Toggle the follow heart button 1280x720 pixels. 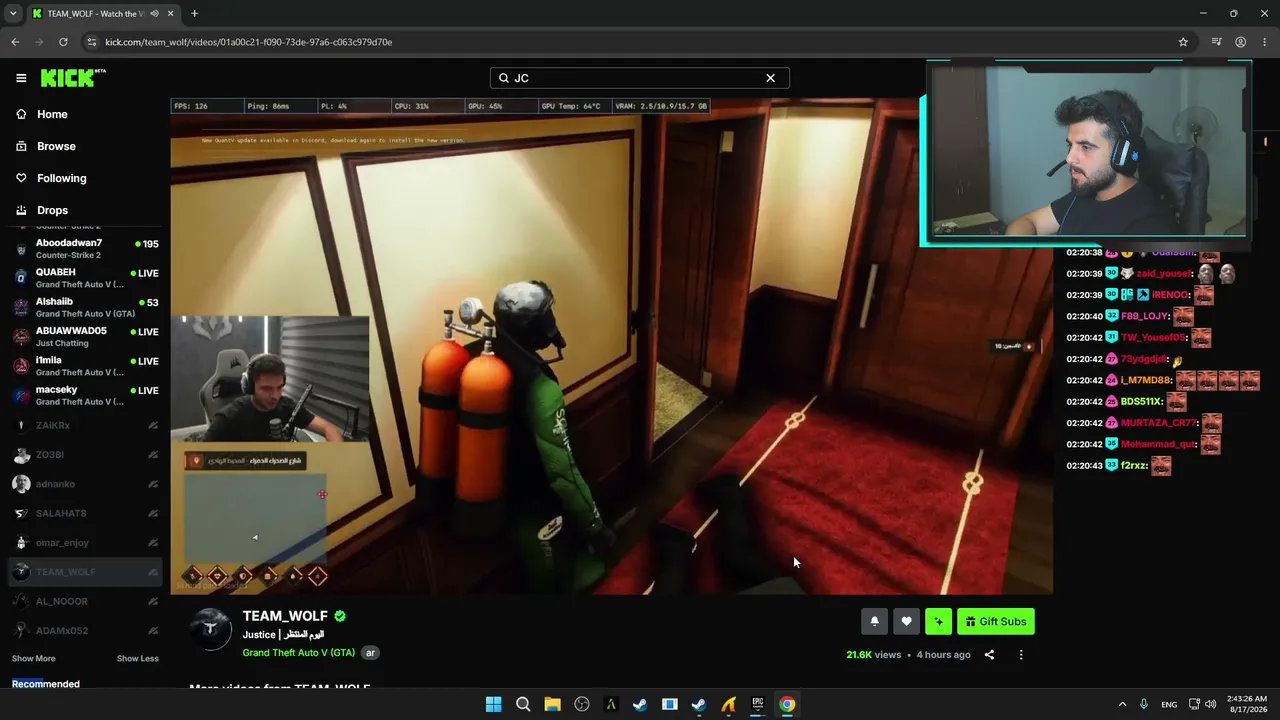[906, 621]
